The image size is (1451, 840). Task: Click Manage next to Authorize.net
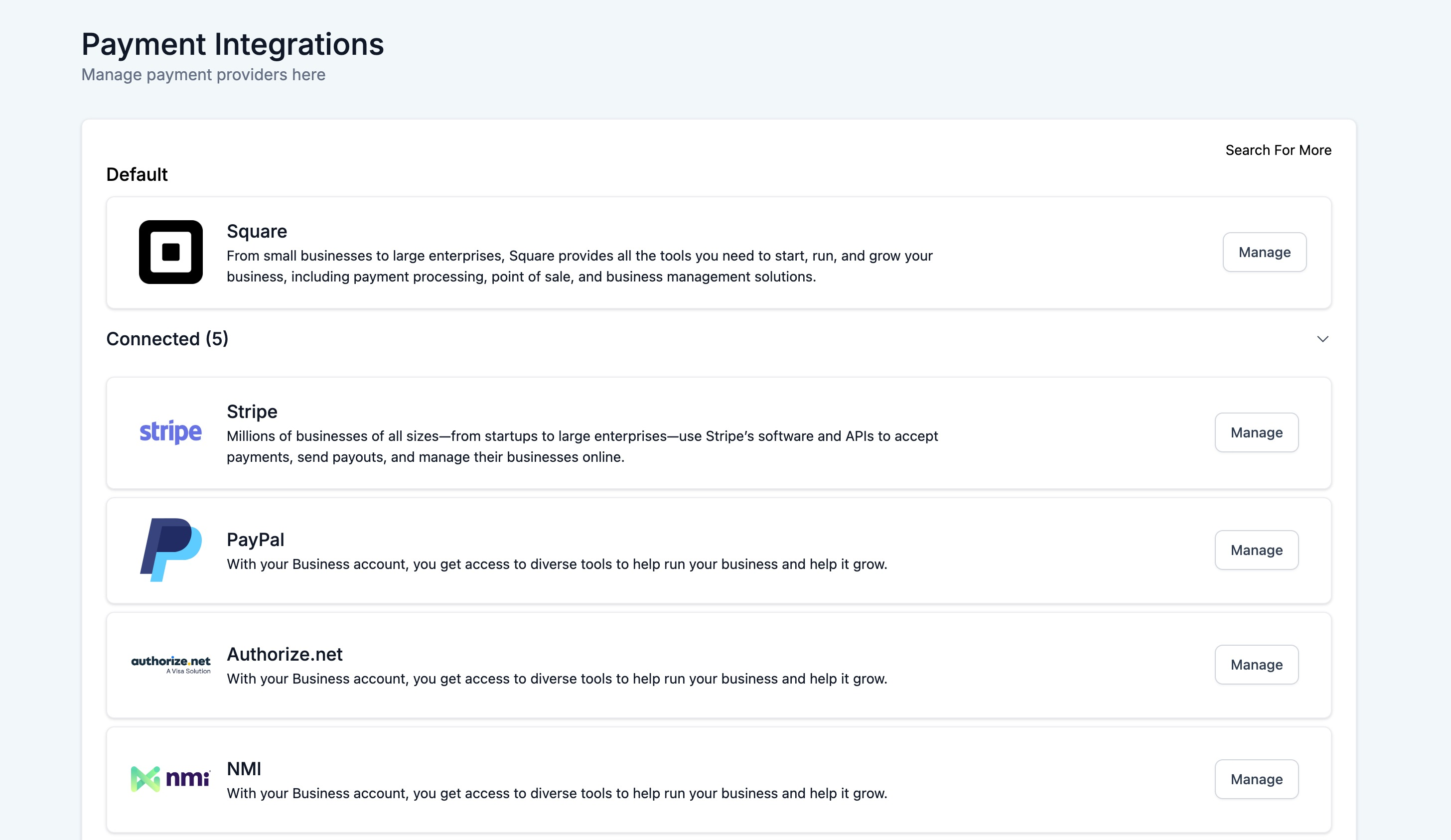1256,665
